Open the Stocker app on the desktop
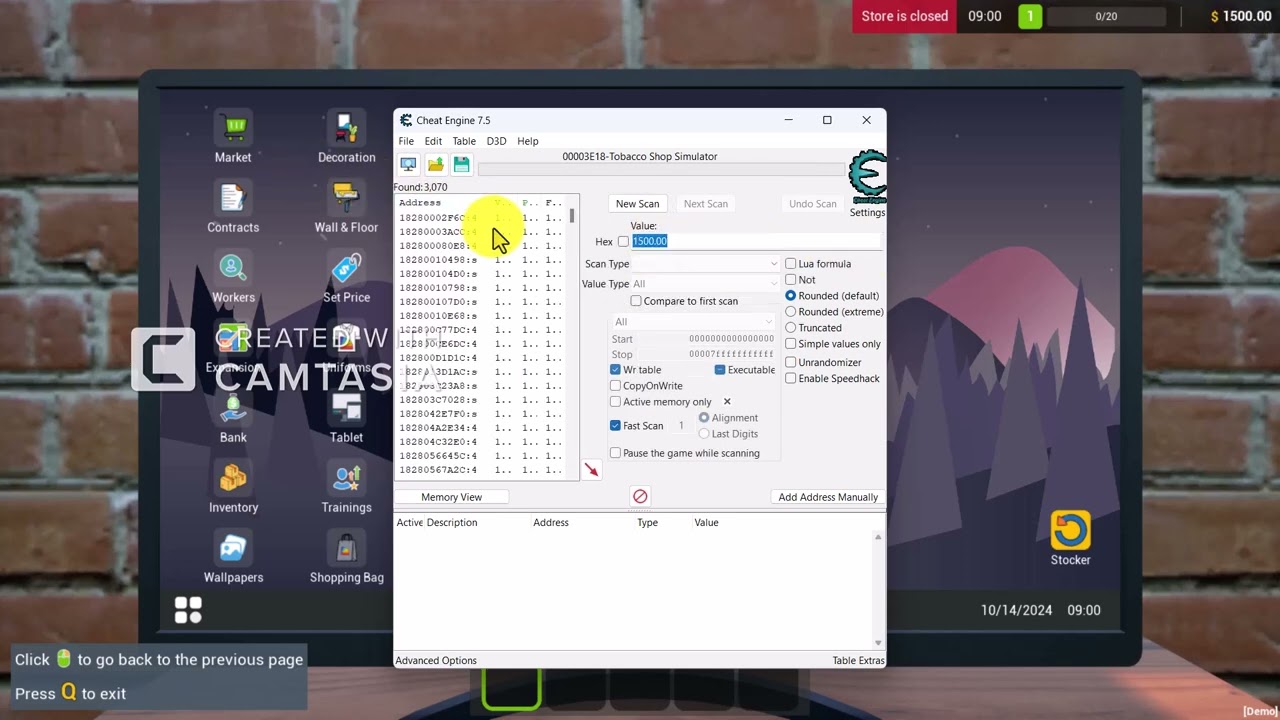The image size is (1280, 720). (1070, 530)
